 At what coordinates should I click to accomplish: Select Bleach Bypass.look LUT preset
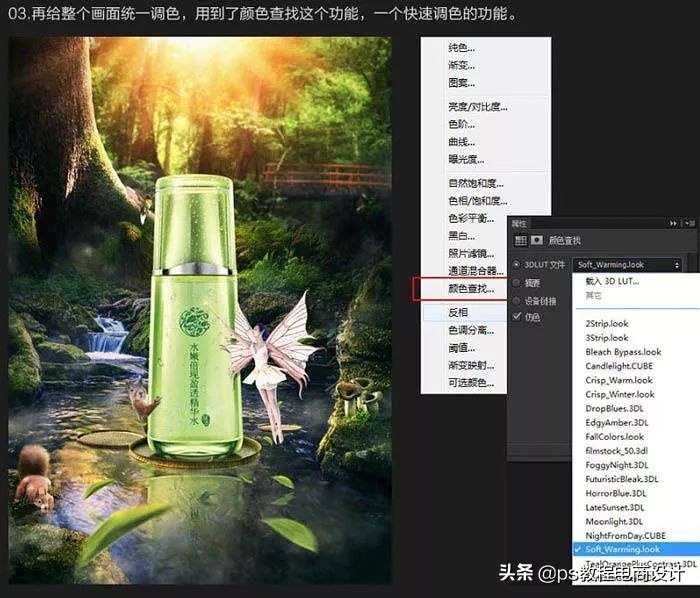(x=623, y=352)
